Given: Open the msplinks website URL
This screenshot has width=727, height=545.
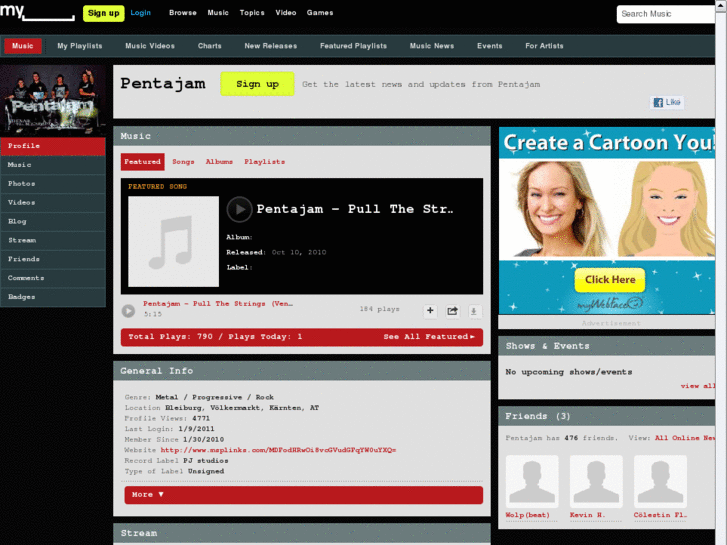Looking at the screenshot, I should coord(278,450).
